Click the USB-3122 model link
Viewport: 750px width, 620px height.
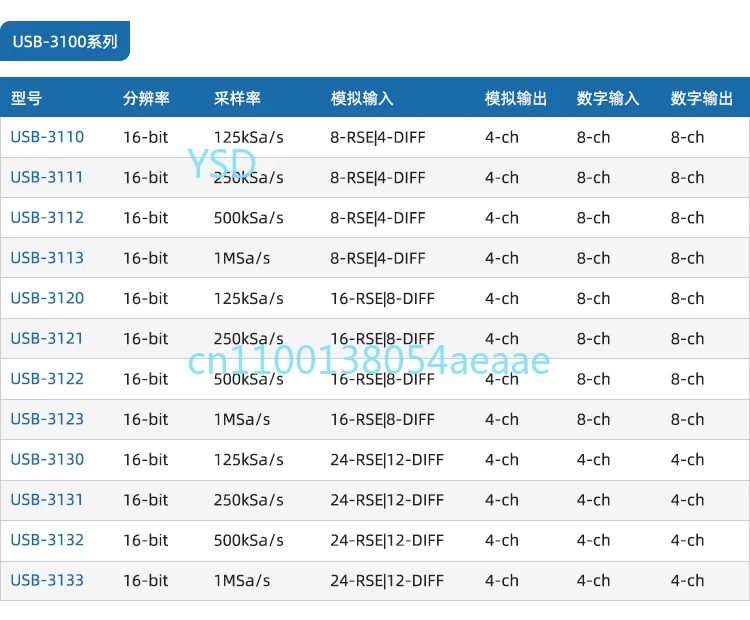[x=47, y=379]
